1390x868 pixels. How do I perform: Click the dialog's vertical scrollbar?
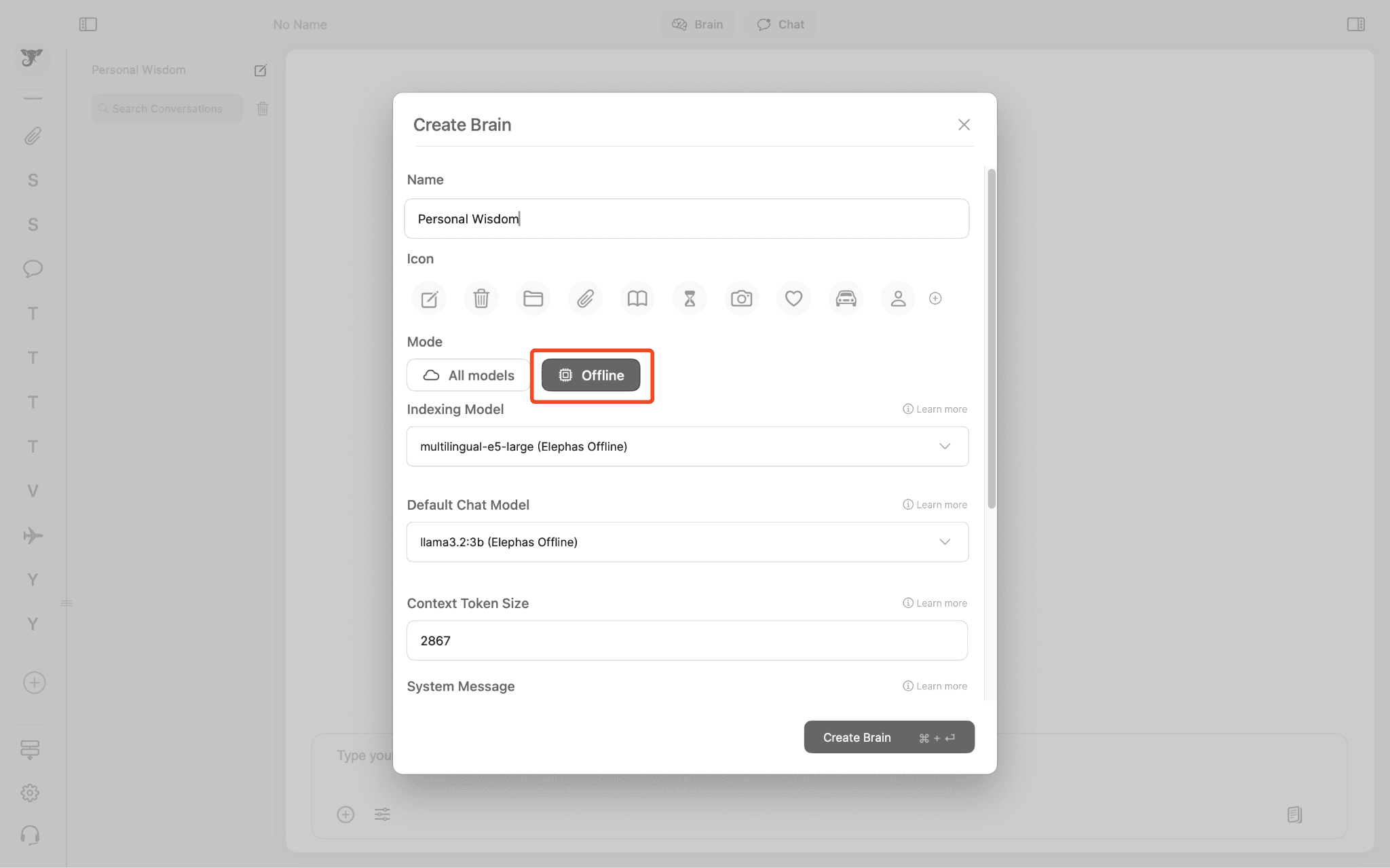click(x=992, y=339)
